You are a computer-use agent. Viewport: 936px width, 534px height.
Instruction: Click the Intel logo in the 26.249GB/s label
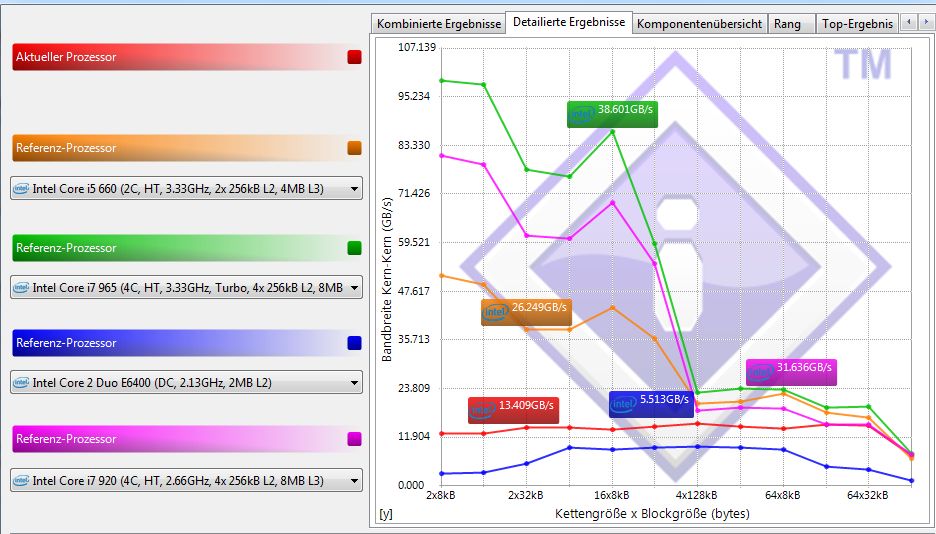tap(495, 313)
